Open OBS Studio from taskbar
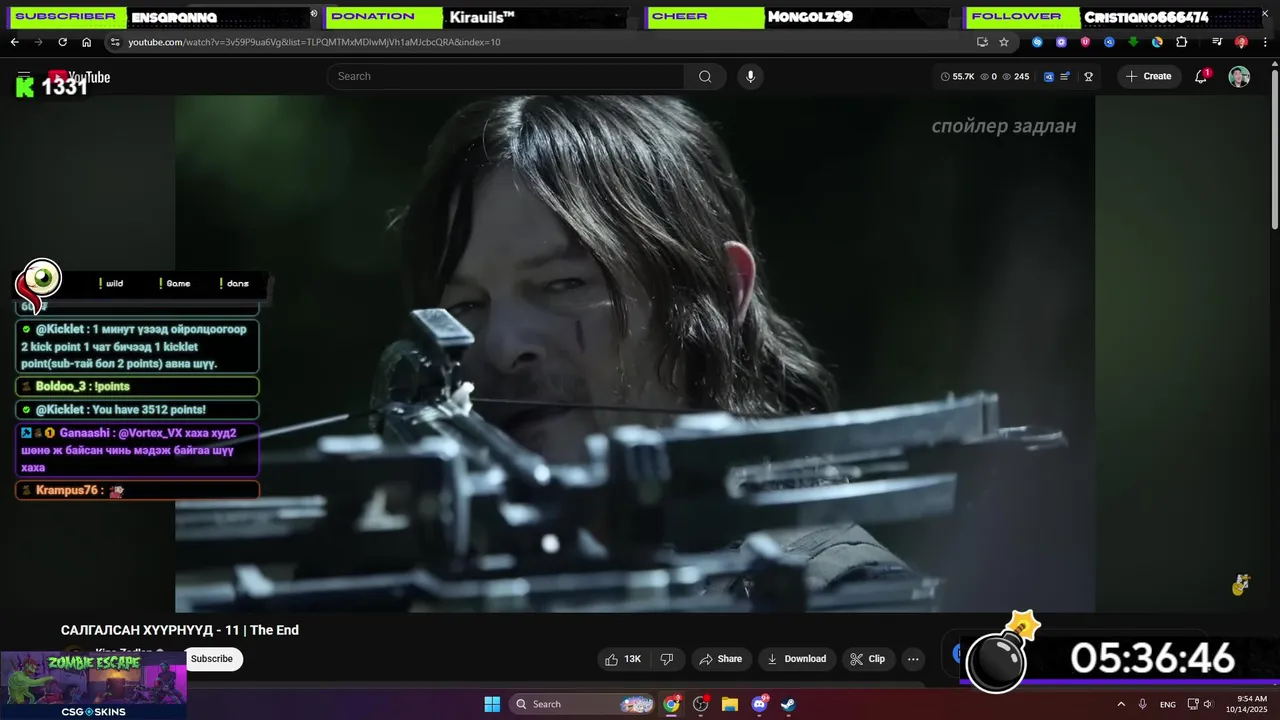 [701, 704]
